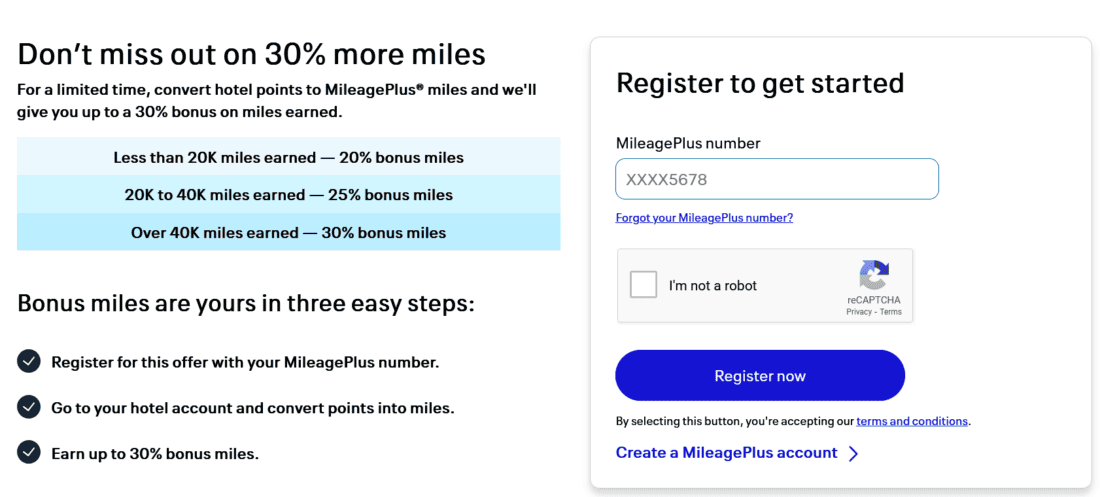The image size is (1100, 497).
Task: Open the "Forgot your MileagePlus number?" link
Action: coord(704,217)
